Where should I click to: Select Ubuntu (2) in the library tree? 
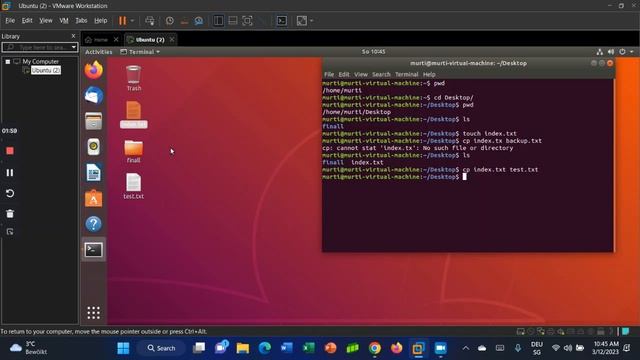pos(46,70)
